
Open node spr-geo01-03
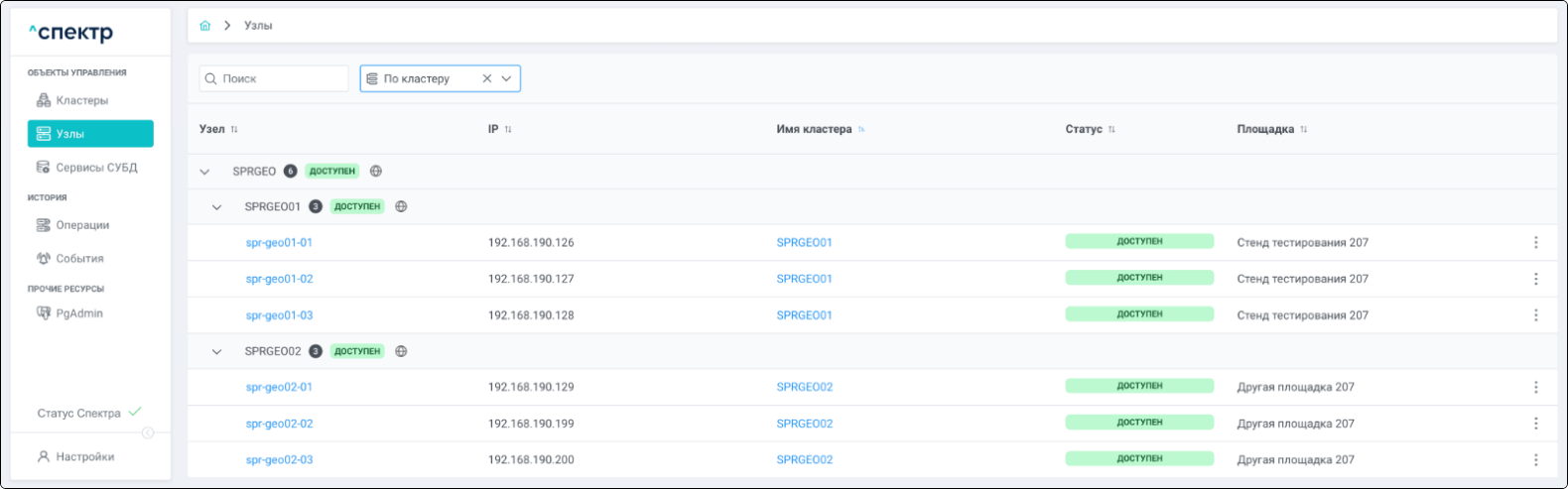point(279,316)
